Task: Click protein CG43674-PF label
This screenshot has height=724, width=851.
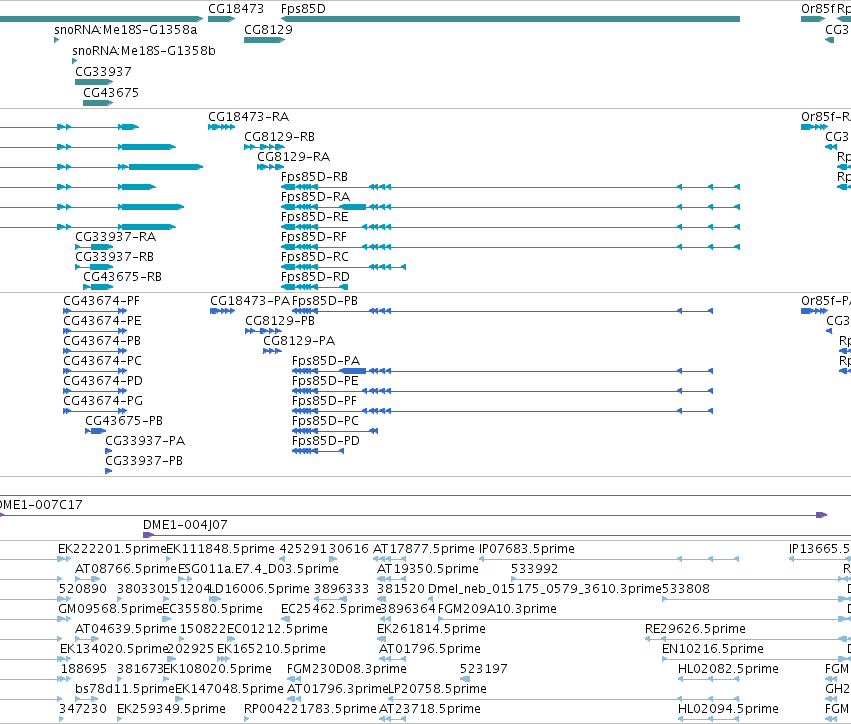Action: coord(101,301)
